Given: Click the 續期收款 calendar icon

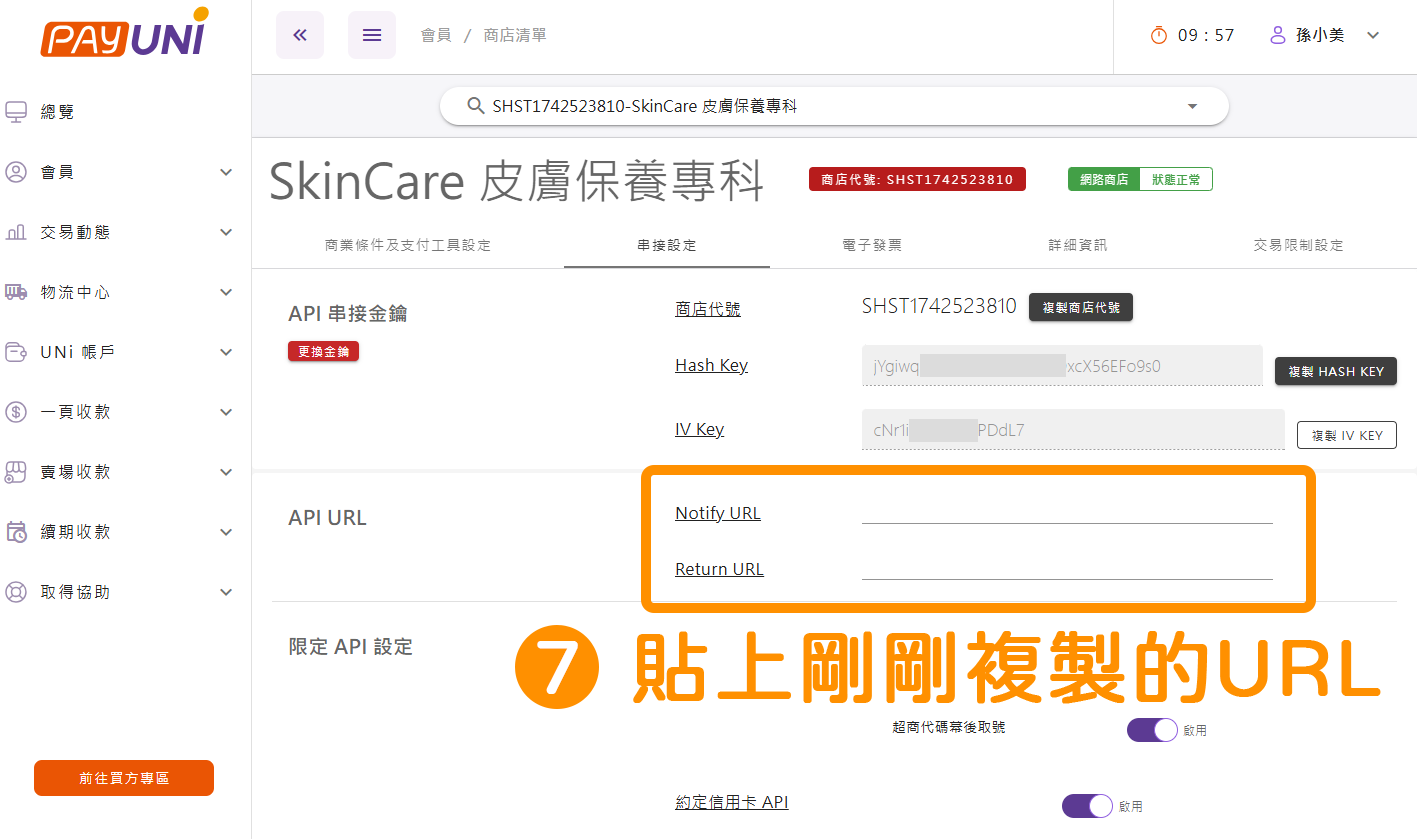Looking at the screenshot, I should [16, 532].
